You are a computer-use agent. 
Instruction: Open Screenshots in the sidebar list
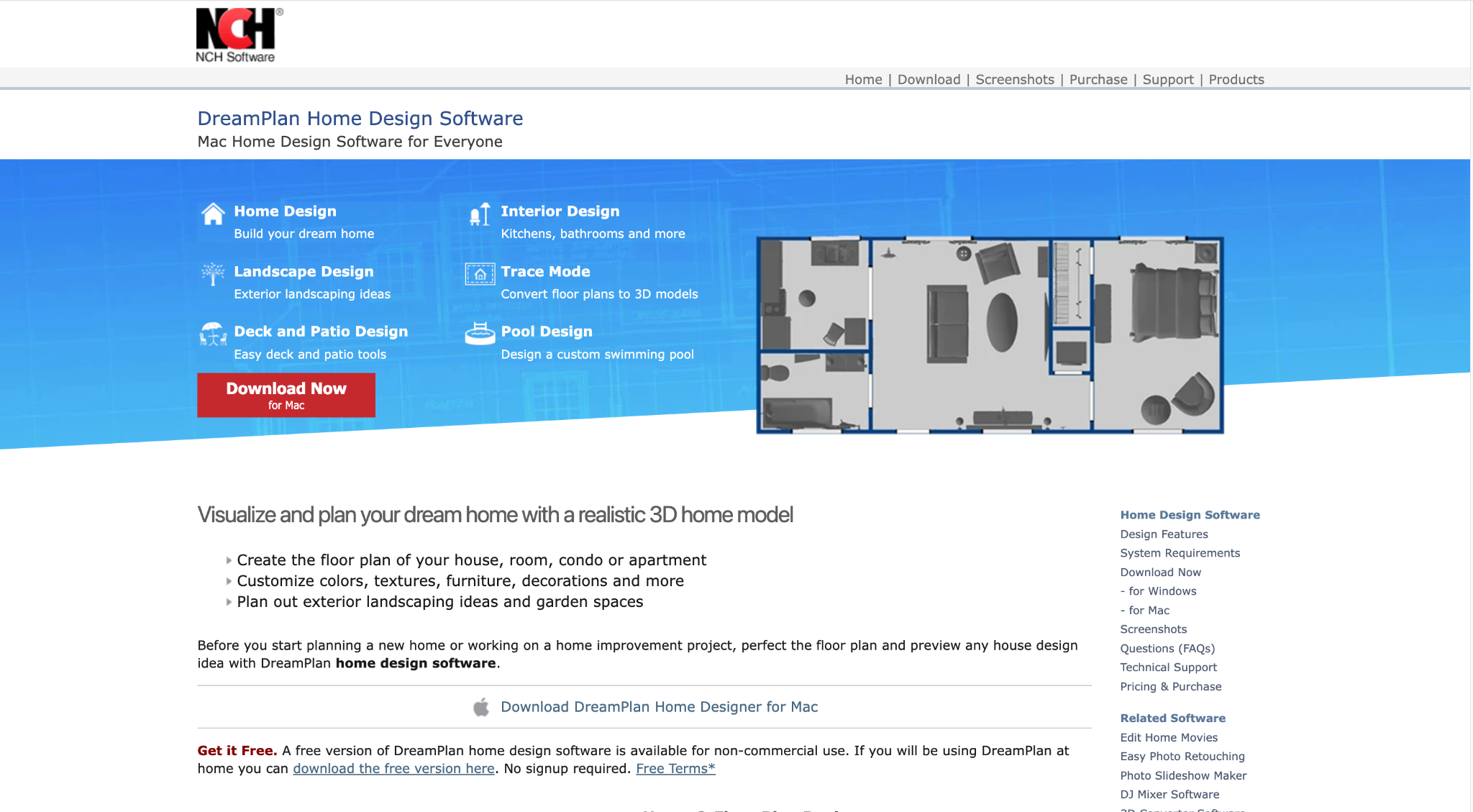coord(1153,629)
